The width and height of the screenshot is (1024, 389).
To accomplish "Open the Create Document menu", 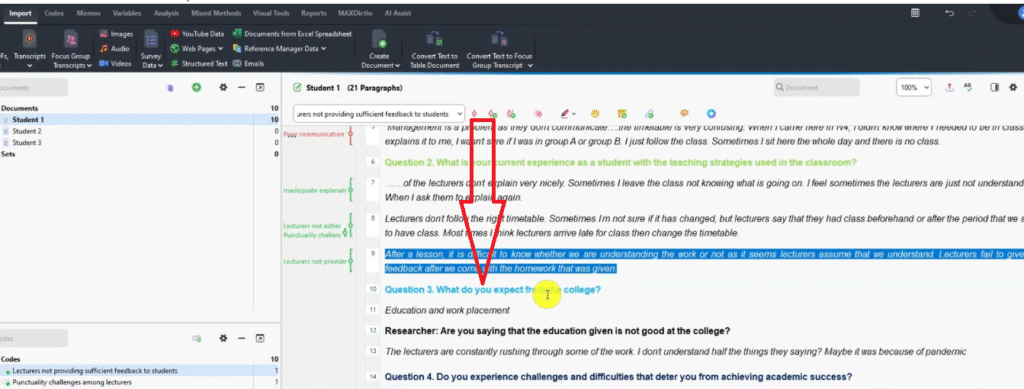I will [379, 50].
